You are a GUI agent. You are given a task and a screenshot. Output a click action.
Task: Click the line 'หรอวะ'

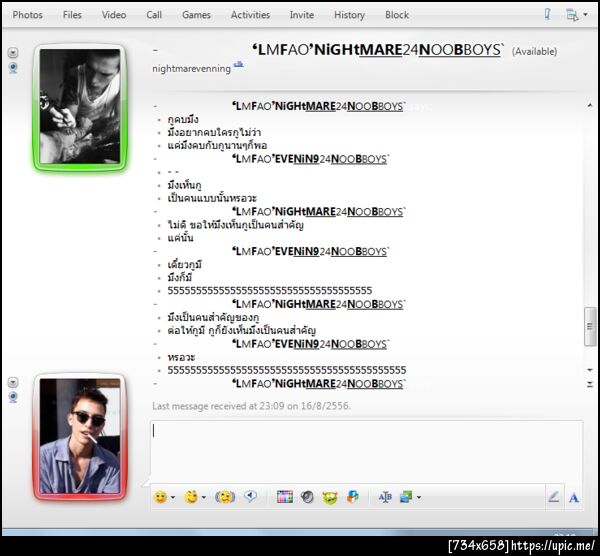click(181, 357)
